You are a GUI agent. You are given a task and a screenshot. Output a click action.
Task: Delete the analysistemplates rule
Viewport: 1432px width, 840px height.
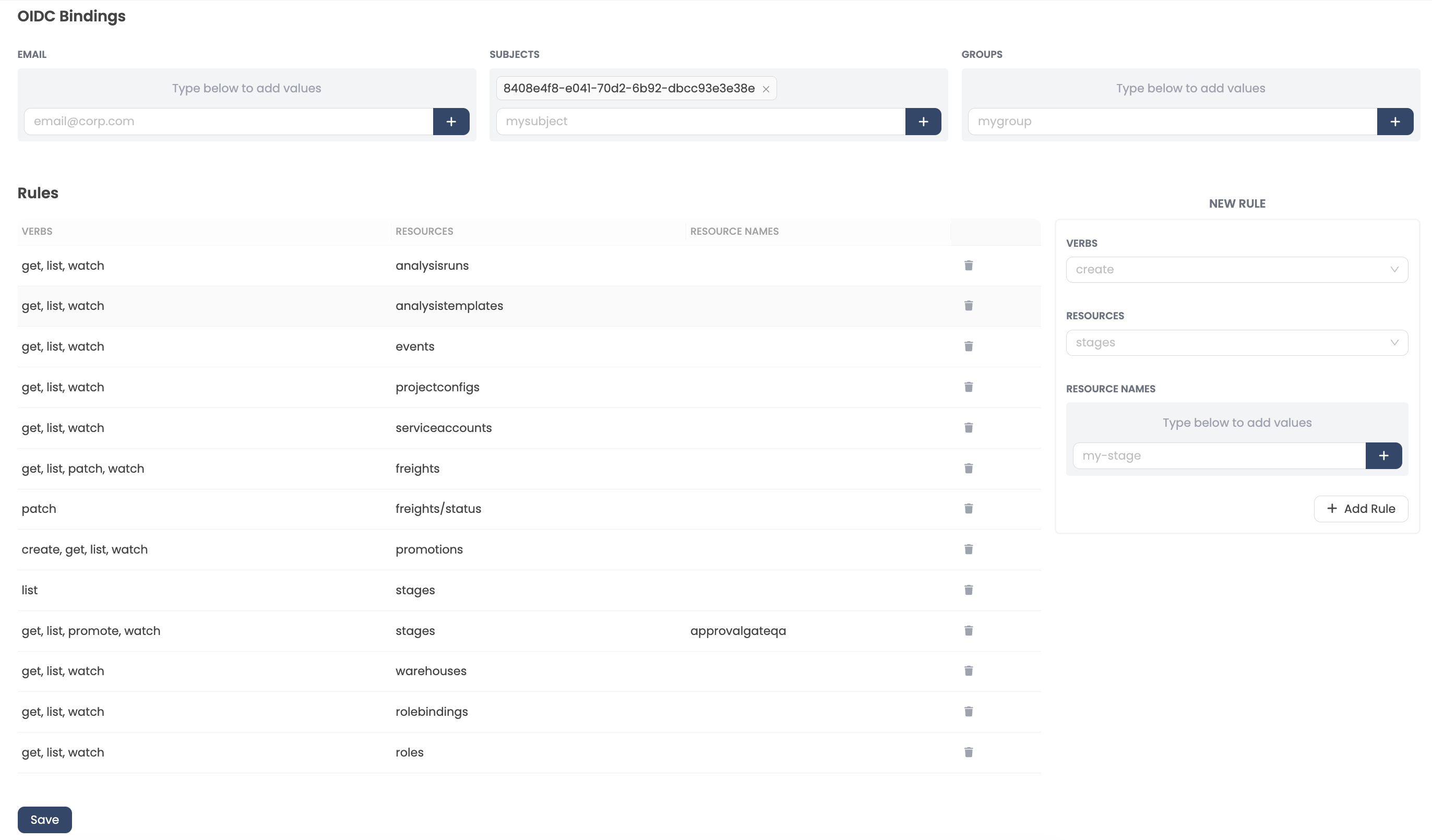(968, 306)
